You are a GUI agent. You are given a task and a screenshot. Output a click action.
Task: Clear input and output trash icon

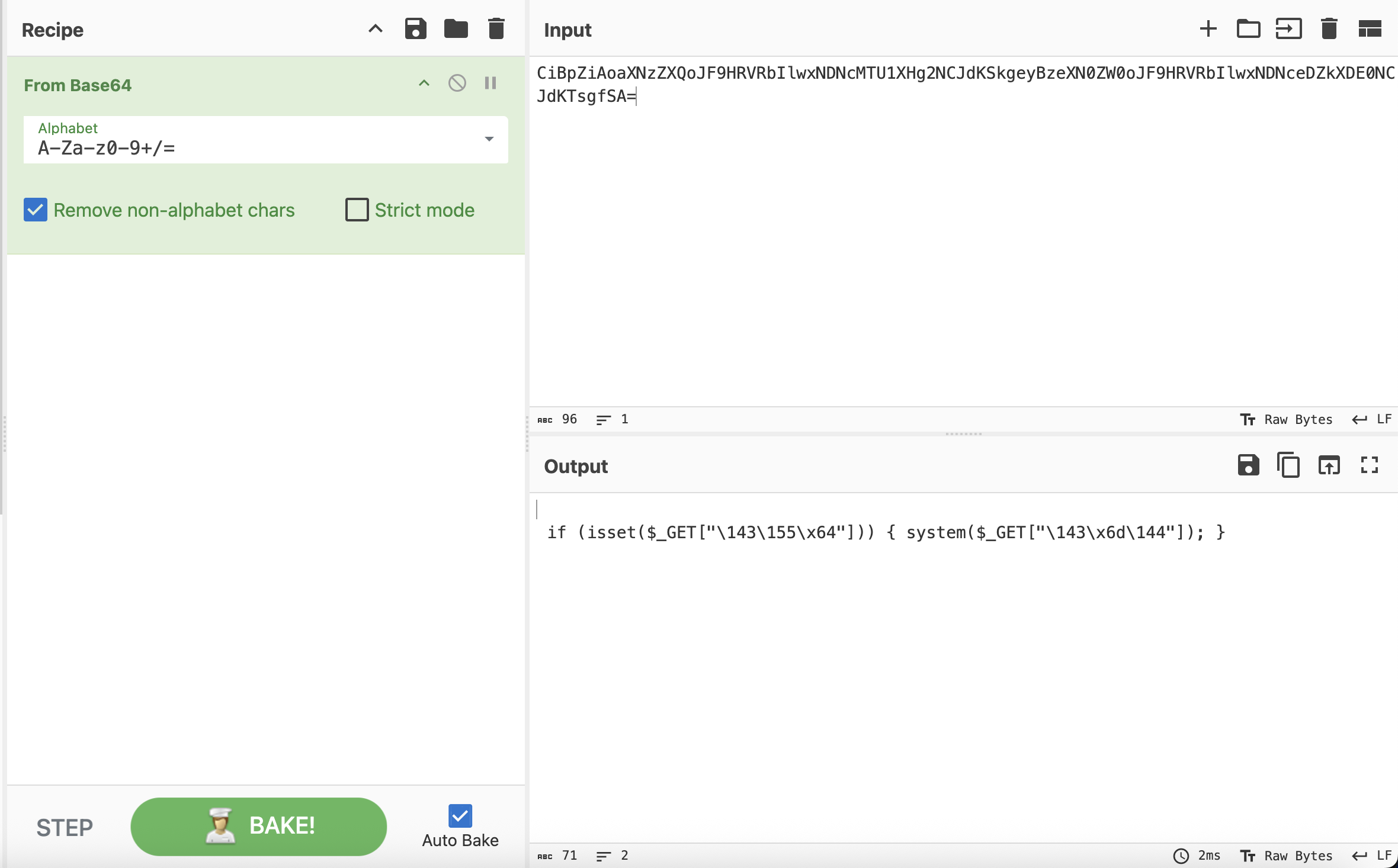(1329, 29)
